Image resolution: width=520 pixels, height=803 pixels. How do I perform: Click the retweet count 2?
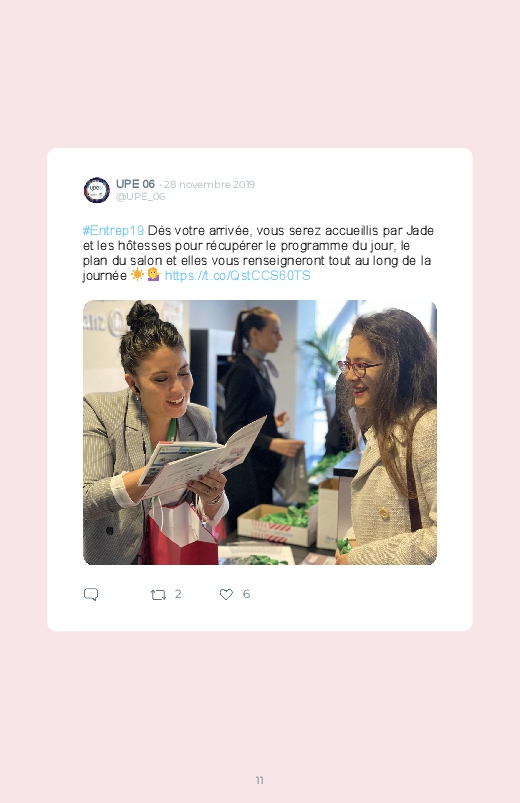point(178,594)
